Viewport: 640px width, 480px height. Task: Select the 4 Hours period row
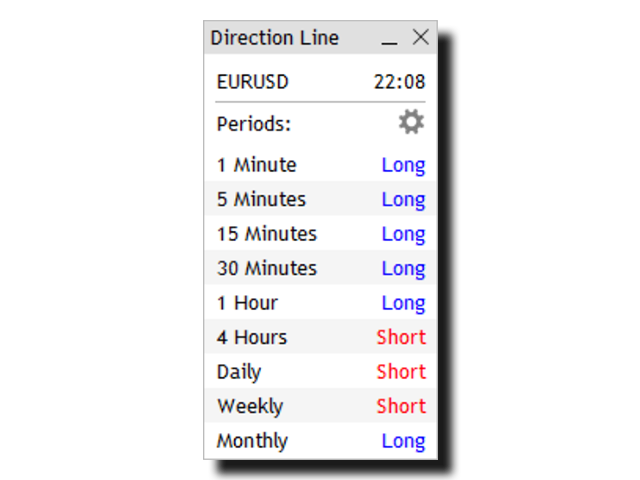click(321, 337)
